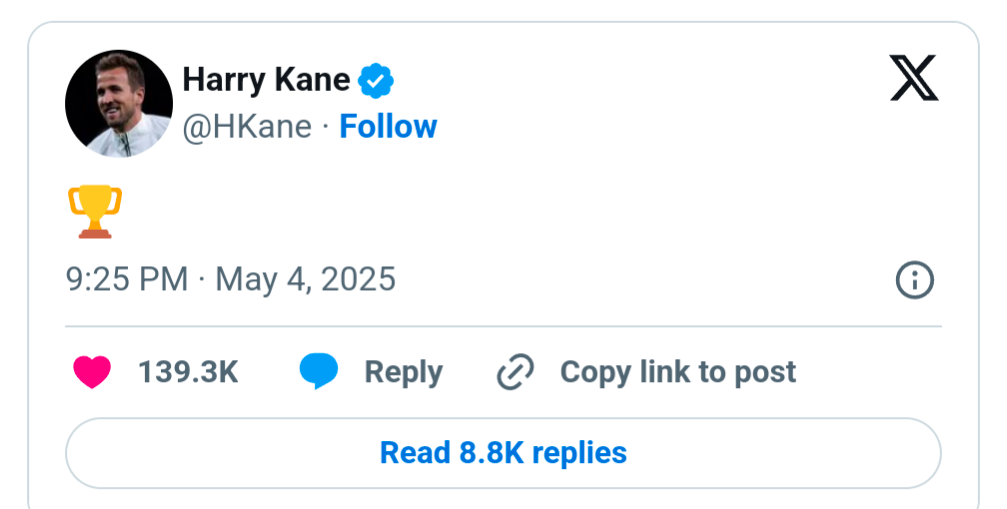This screenshot has width=1007, height=509.
Task: Click the chain link icon
Action: pyautogui.click(x=516, y=372)
